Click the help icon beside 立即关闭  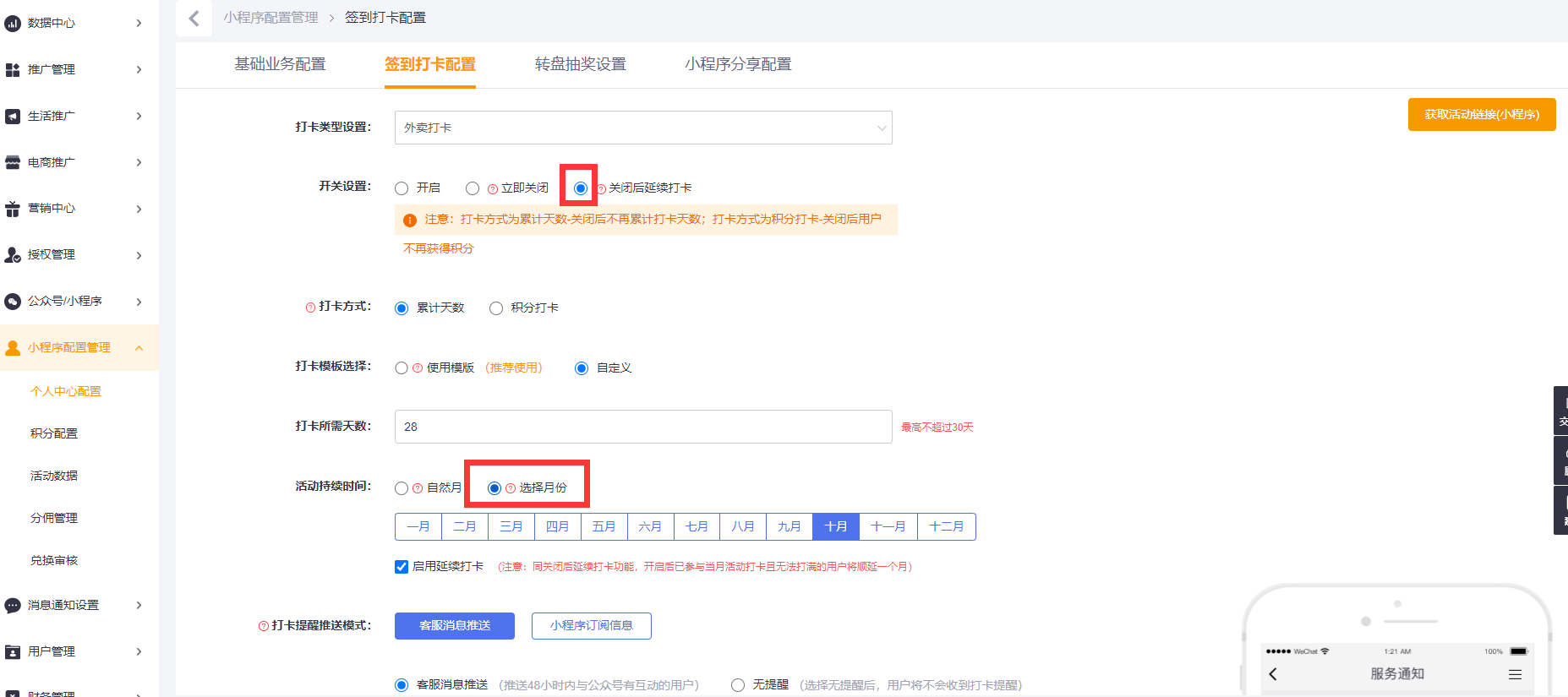coord(493,188)
